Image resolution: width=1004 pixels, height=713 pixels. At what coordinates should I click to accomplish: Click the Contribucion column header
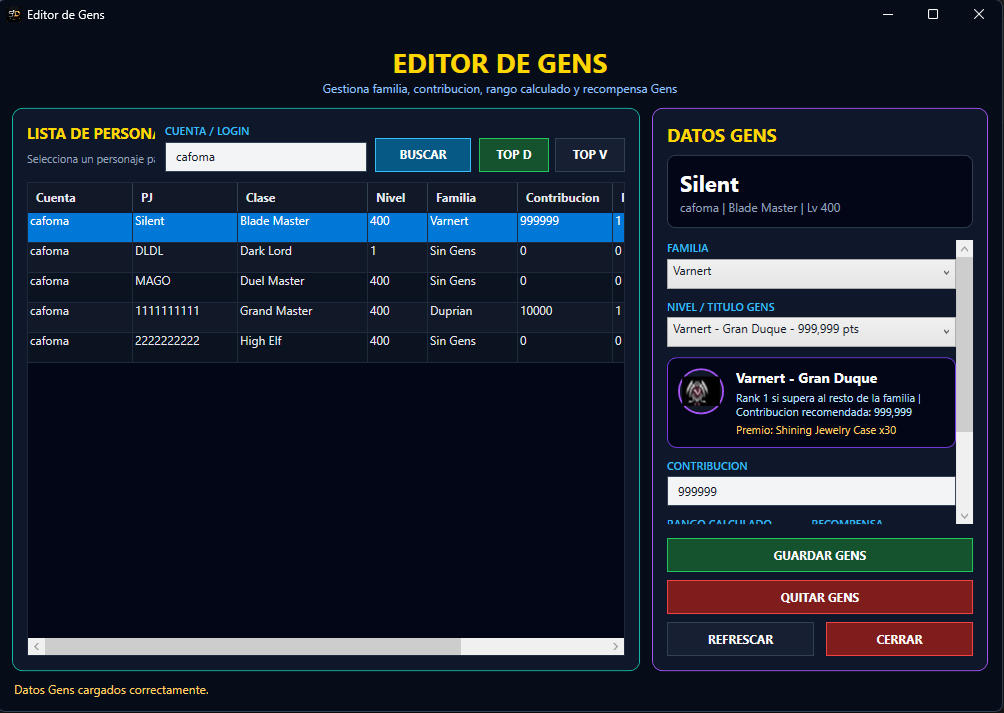click(565, 198)
